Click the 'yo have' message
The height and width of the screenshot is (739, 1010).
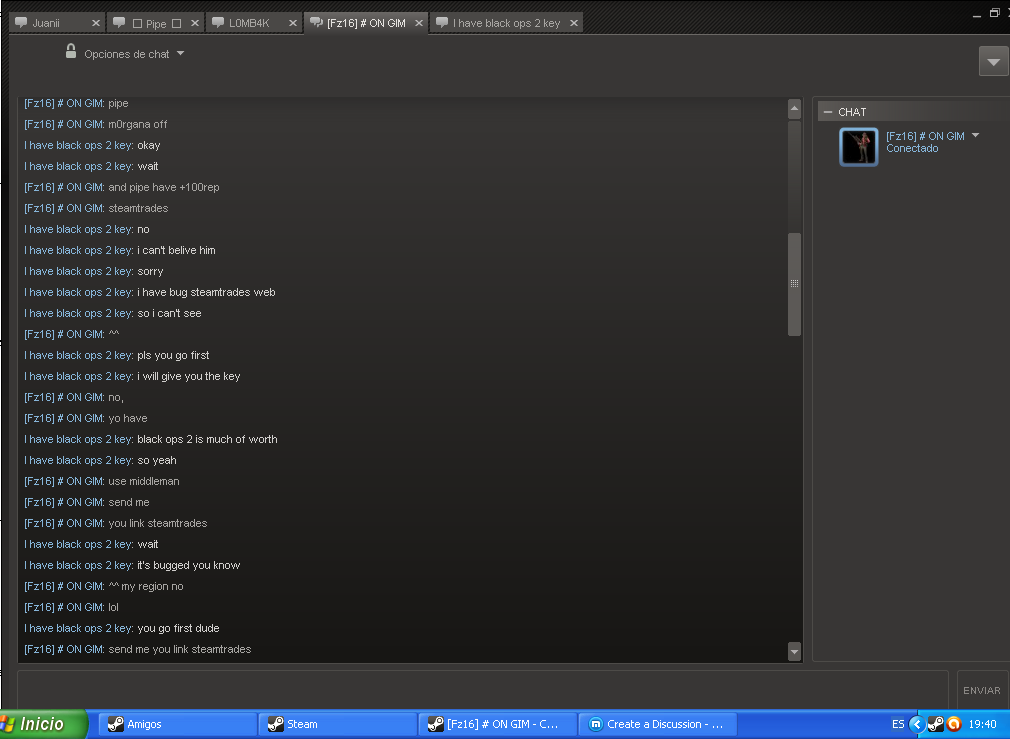[128, 419]
